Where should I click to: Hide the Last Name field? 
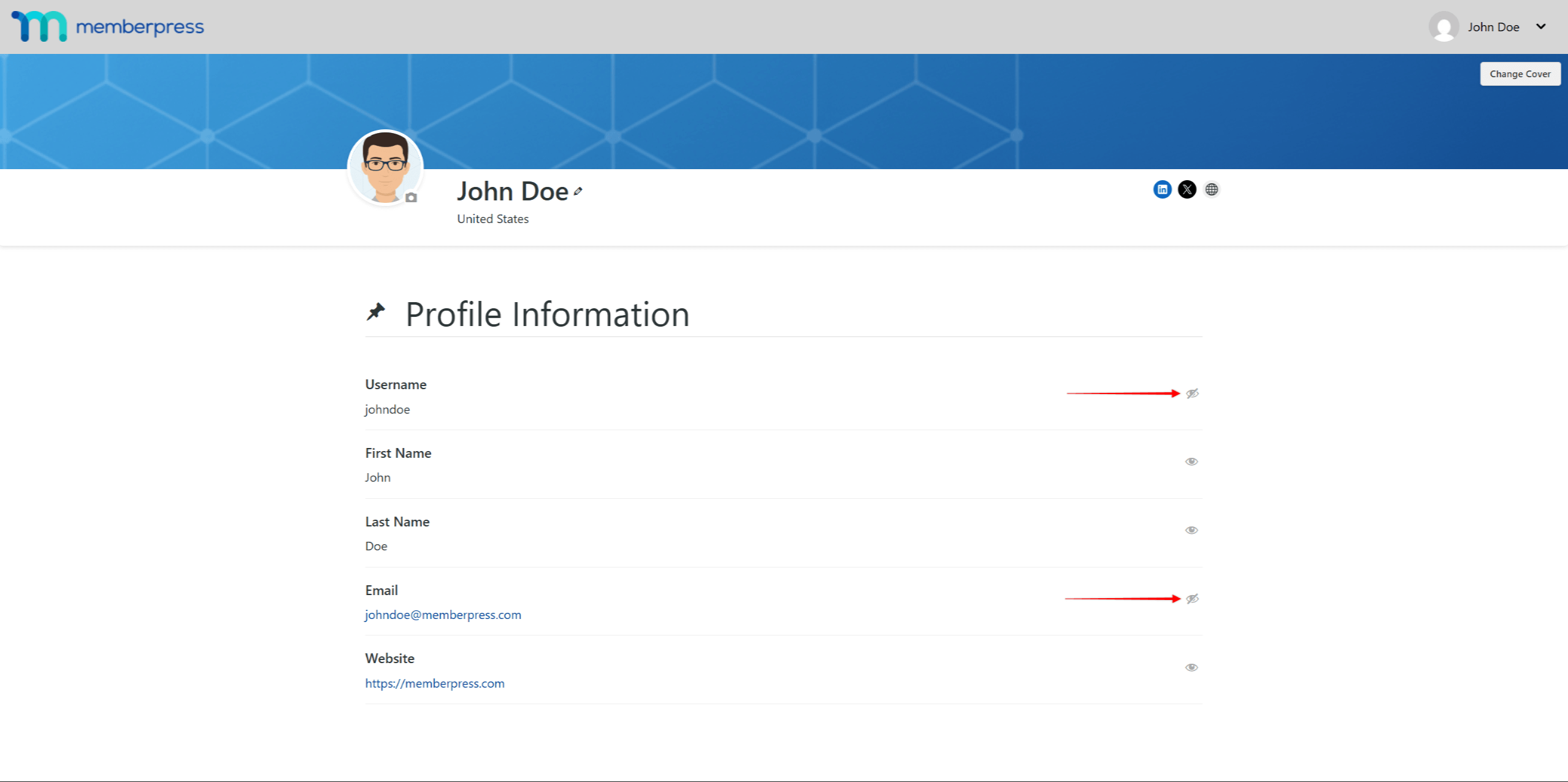coord(1191,530)
